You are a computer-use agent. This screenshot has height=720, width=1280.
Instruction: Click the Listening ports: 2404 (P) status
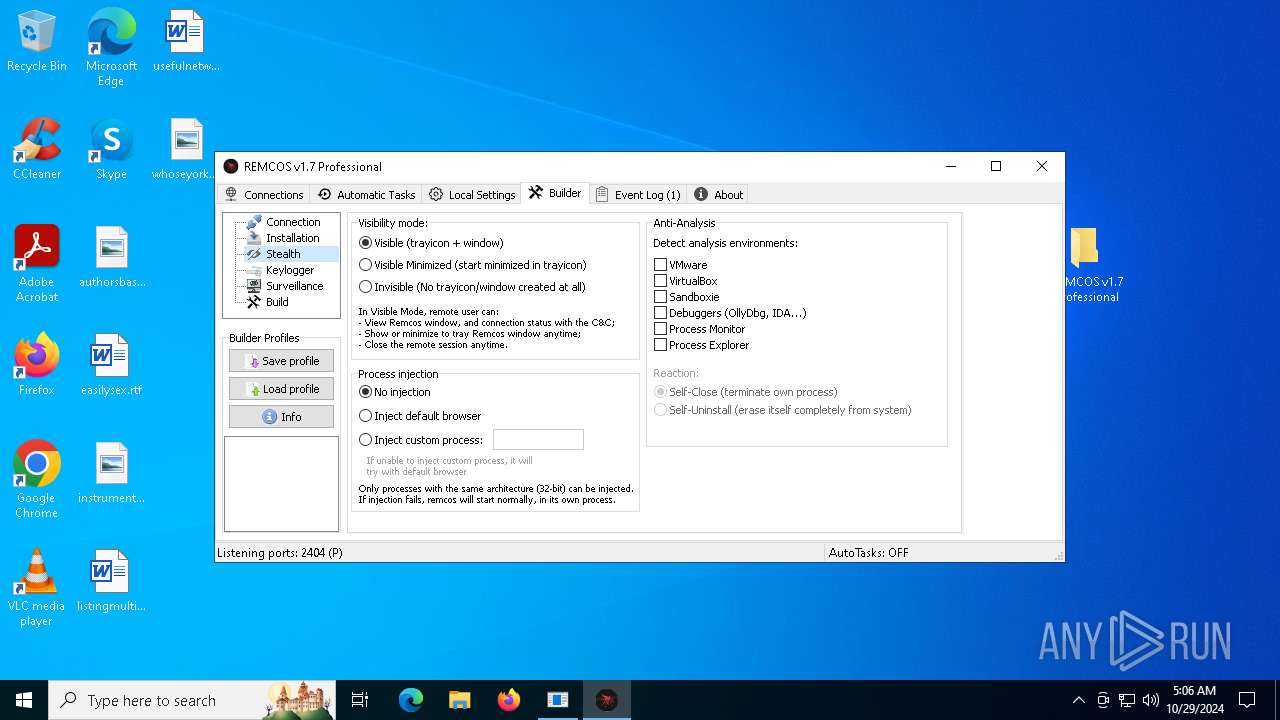[x=280, y=553]
